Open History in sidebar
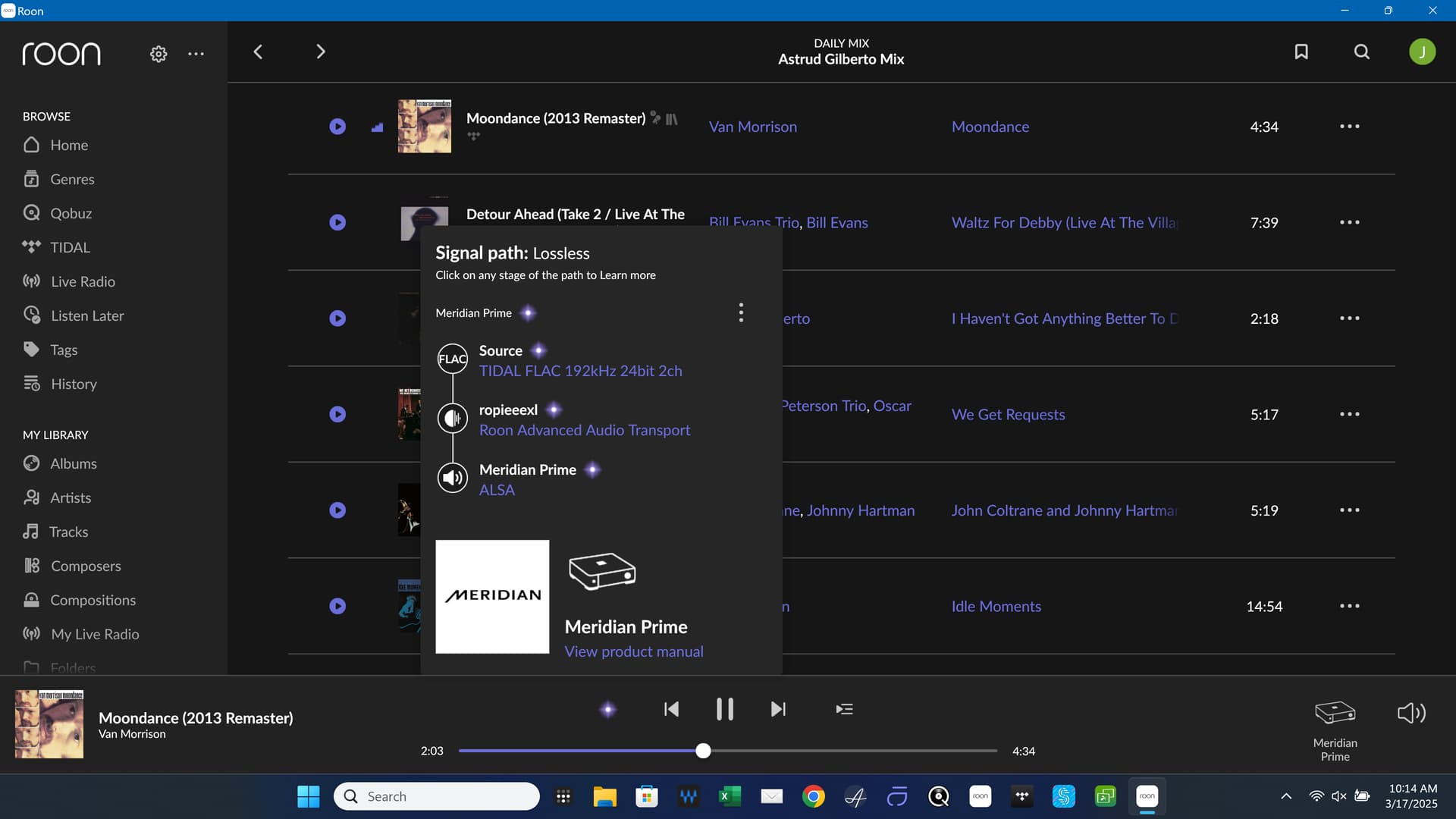Image resolution: width=1456 pixels, height=819 pixels. point(60,384)
